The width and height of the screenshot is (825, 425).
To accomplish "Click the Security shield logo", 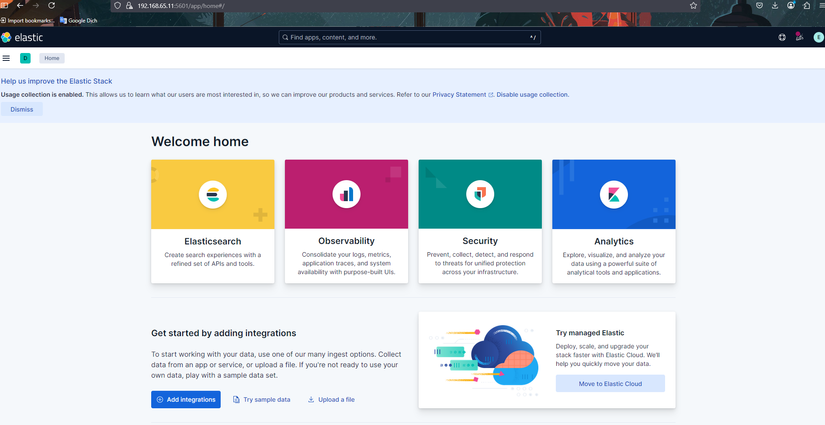I will point(480,195).
